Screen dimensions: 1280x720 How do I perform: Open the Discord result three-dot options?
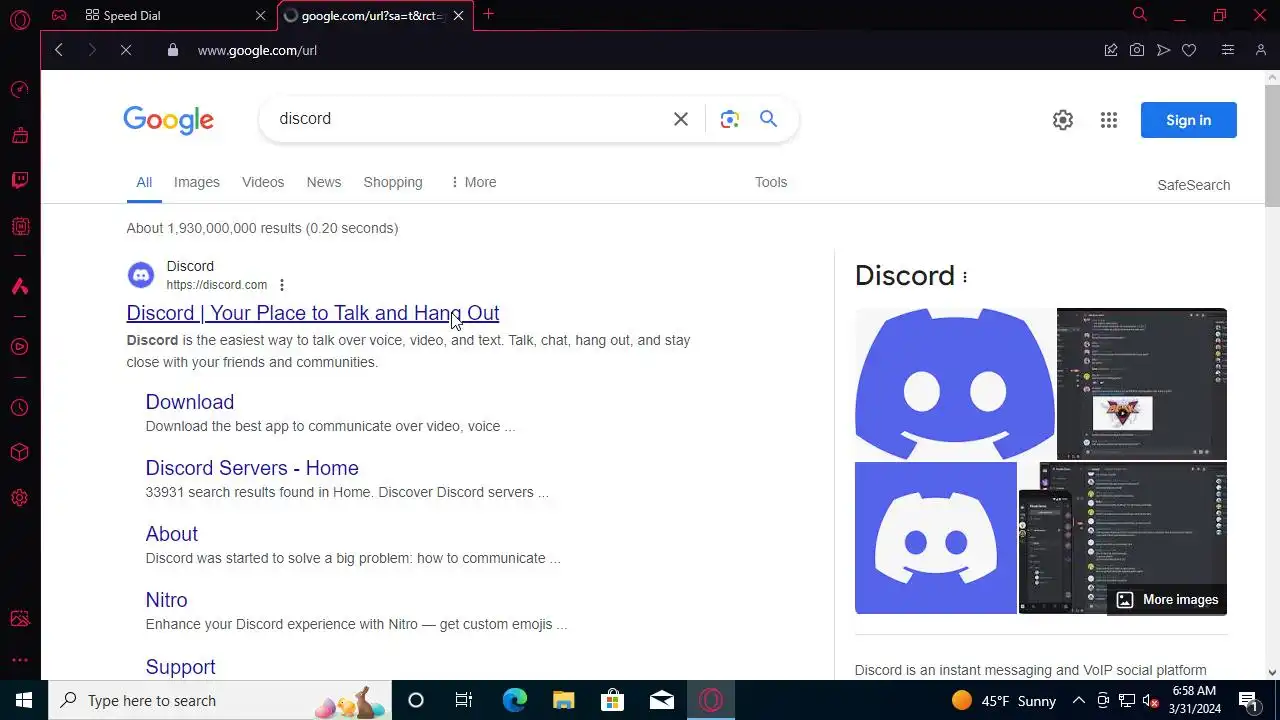(x=282, y=285)
